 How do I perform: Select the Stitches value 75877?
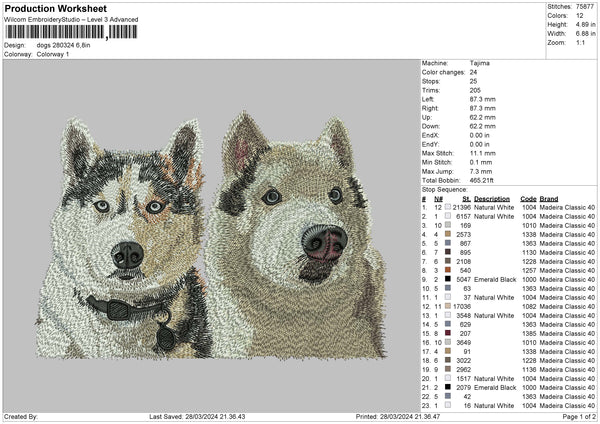coord(585,7)
